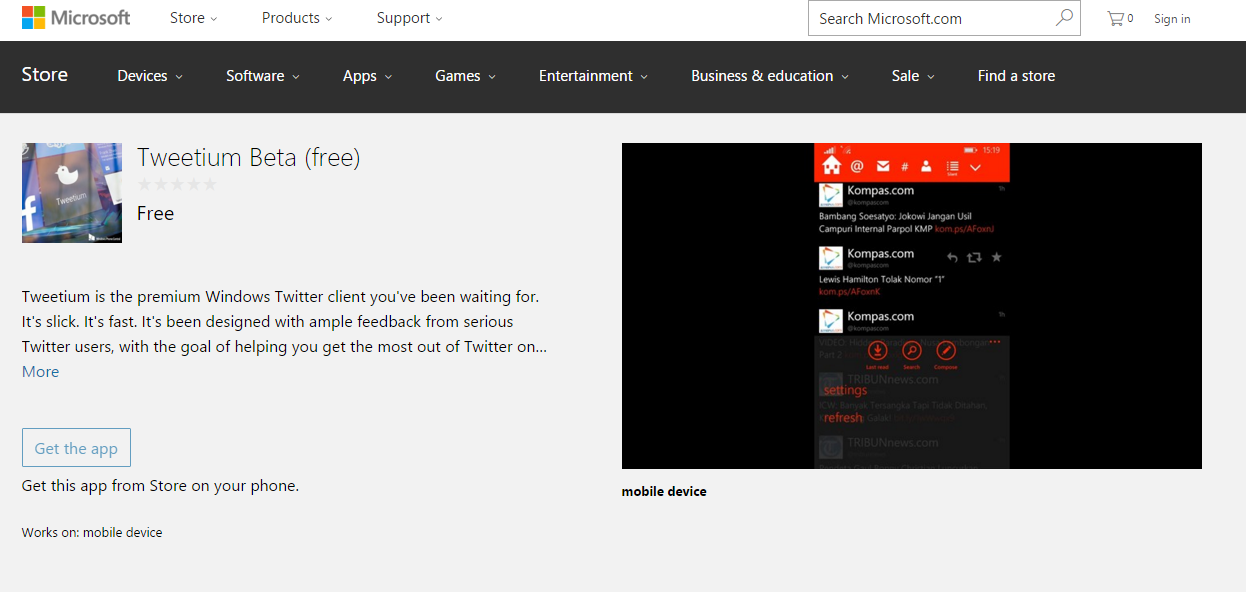This screenshot has width=1246, height=601.
Task: Open the shopping cart
Action: (x=1120, y=18)
